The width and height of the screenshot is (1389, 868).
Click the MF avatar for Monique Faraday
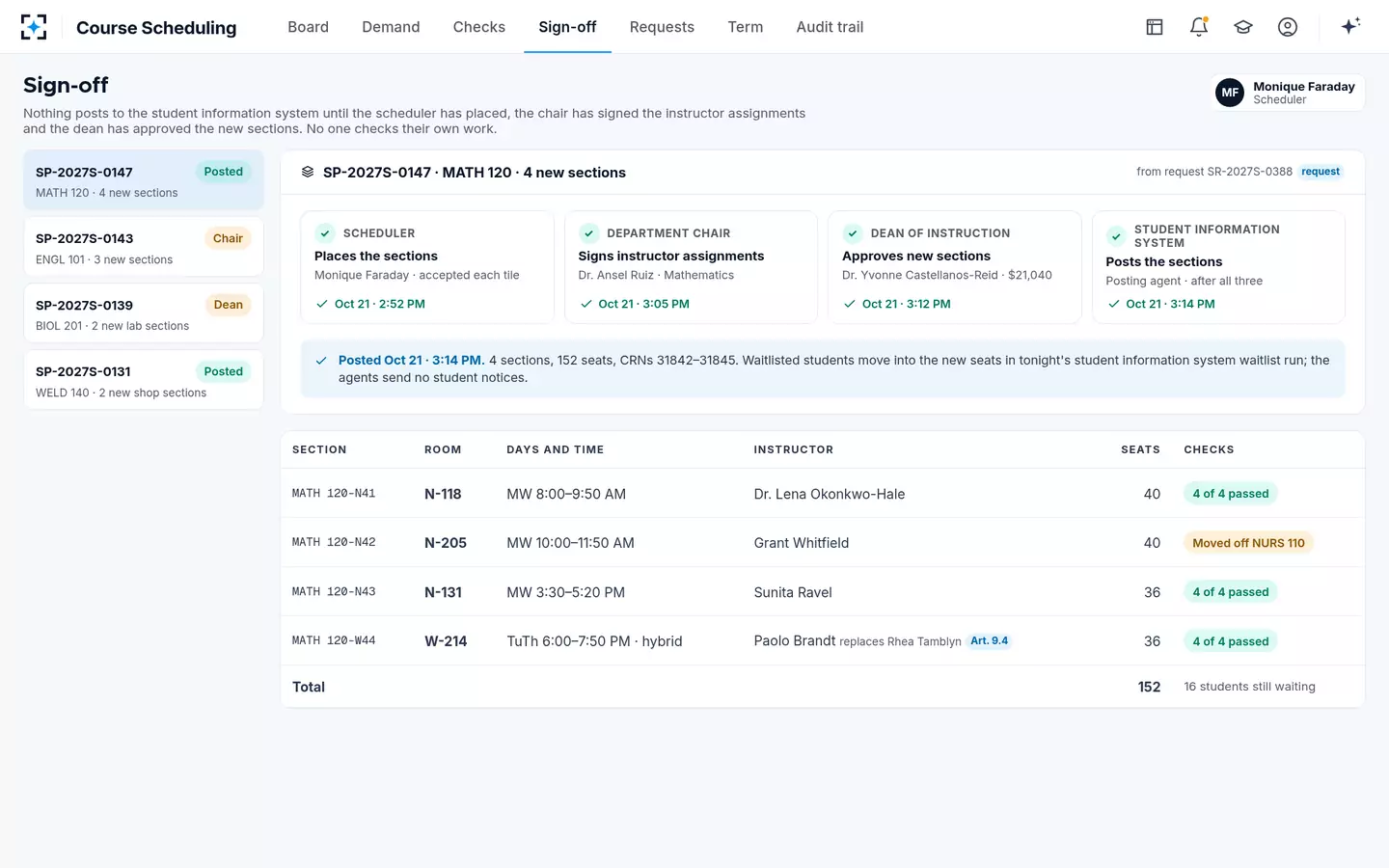pos(1230,93)
